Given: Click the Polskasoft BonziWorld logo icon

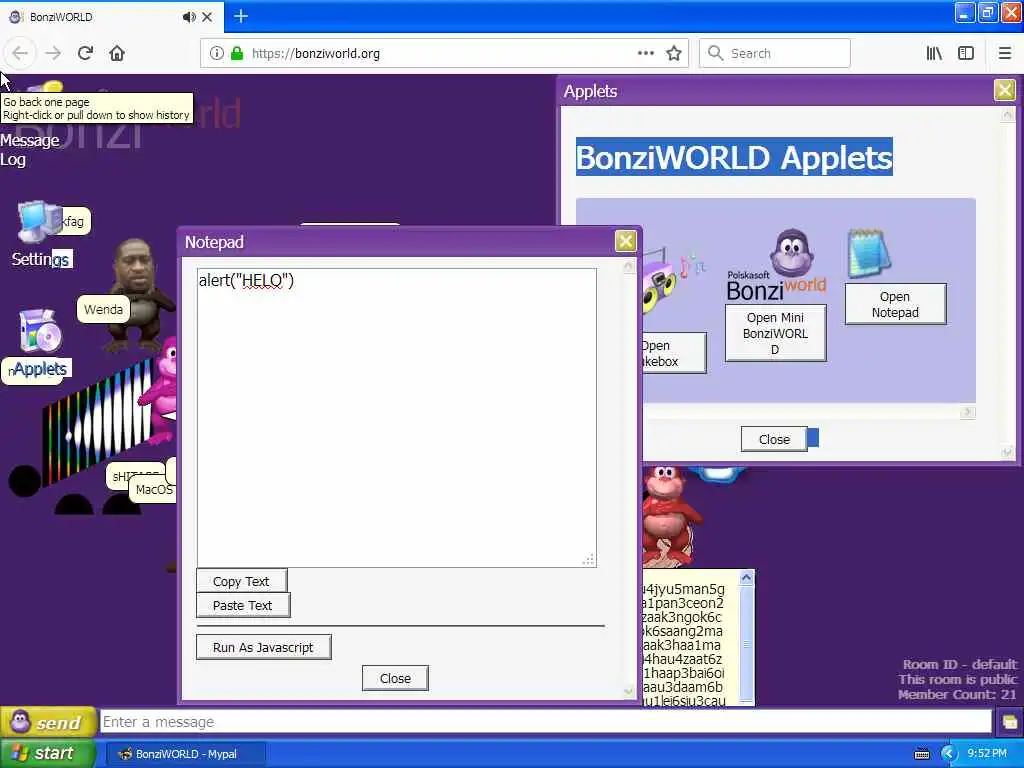Looking at the screenshot, I should pos(776,266).
